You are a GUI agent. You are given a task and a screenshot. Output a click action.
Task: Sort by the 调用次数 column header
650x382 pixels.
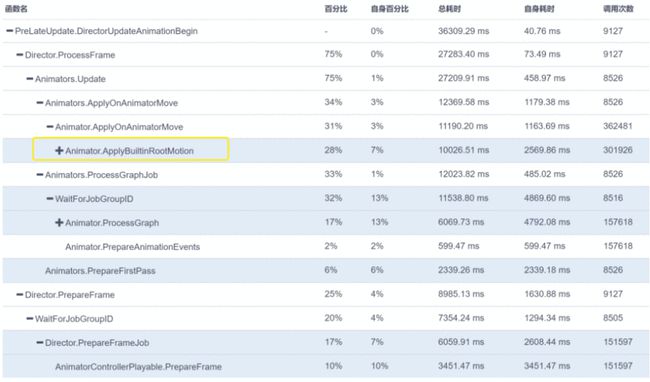click(618, 9)
